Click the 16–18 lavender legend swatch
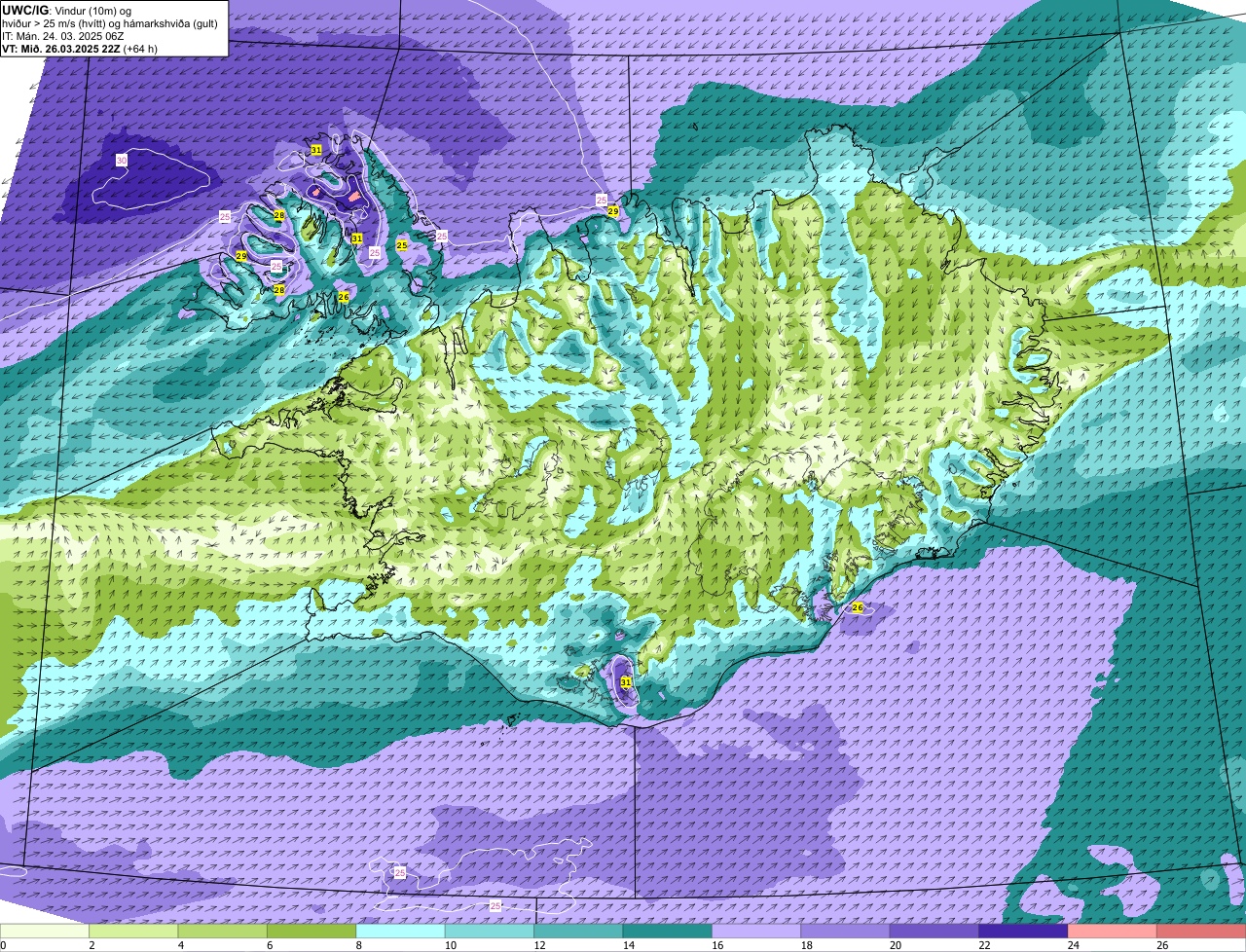The image size is (1246, 952). (757, 932)
